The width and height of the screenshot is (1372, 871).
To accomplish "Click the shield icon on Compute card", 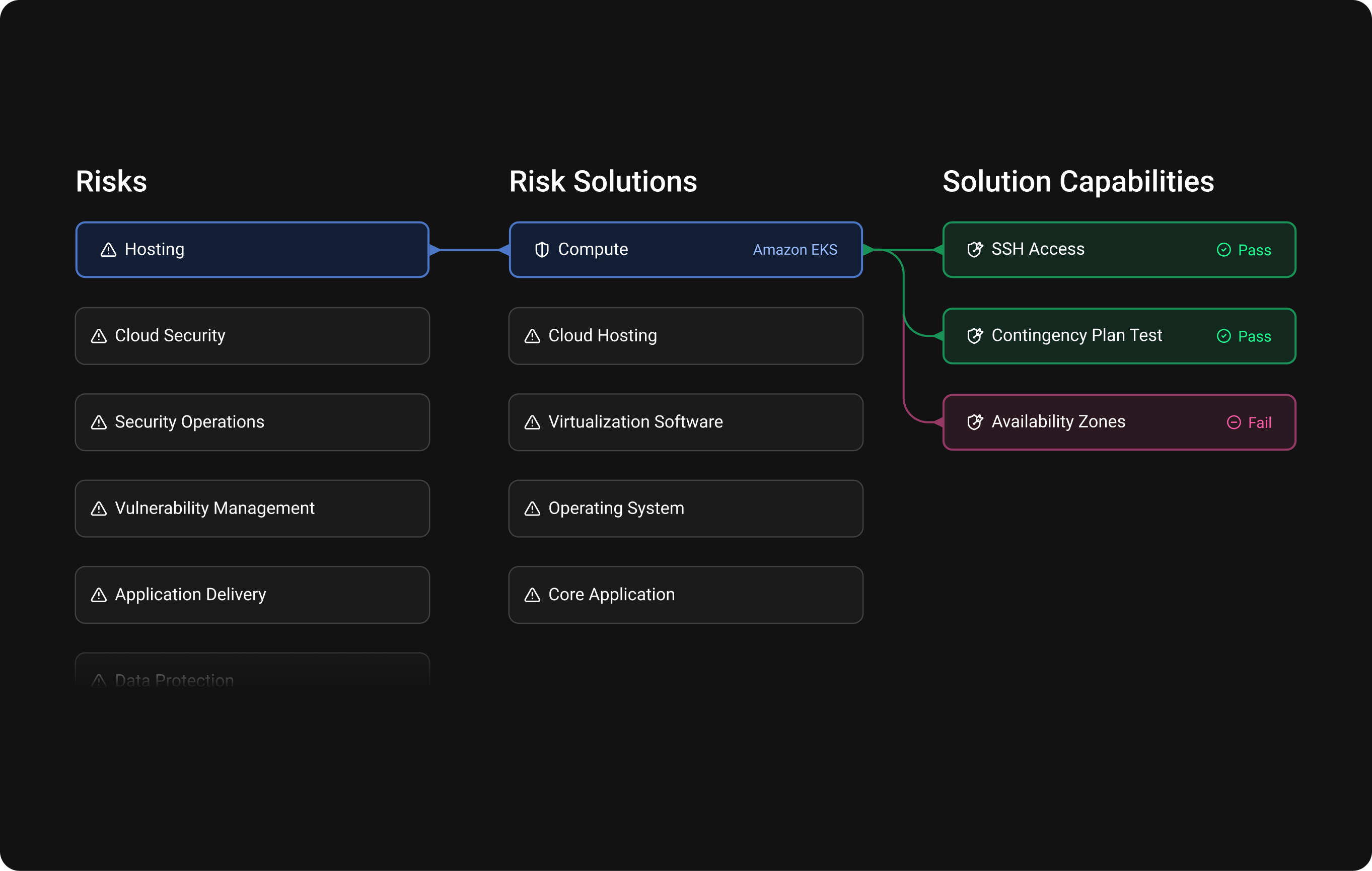I will click(542, 250).
